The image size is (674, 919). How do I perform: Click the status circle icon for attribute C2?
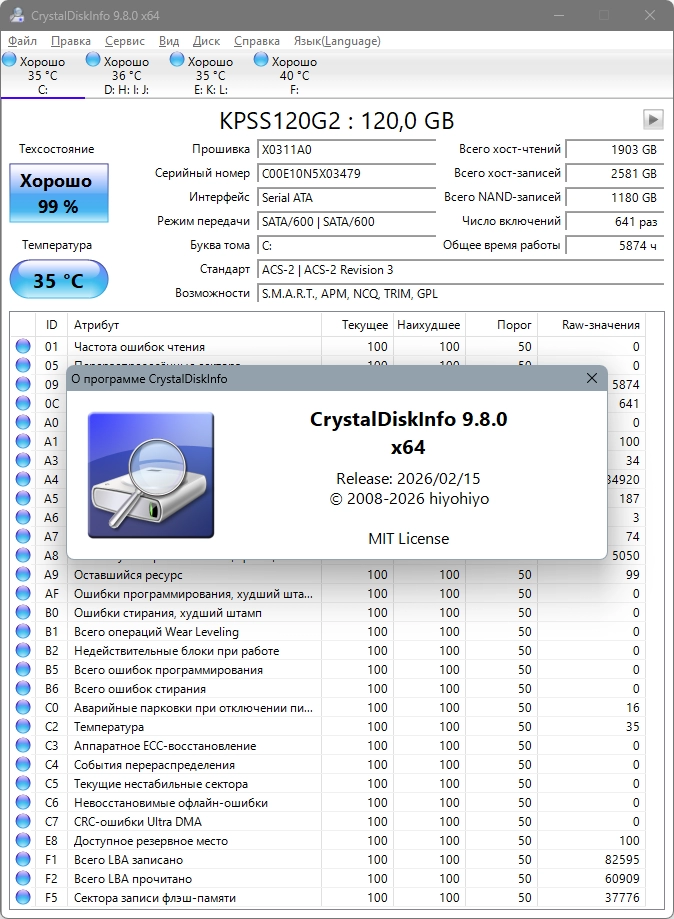[23, 727]
